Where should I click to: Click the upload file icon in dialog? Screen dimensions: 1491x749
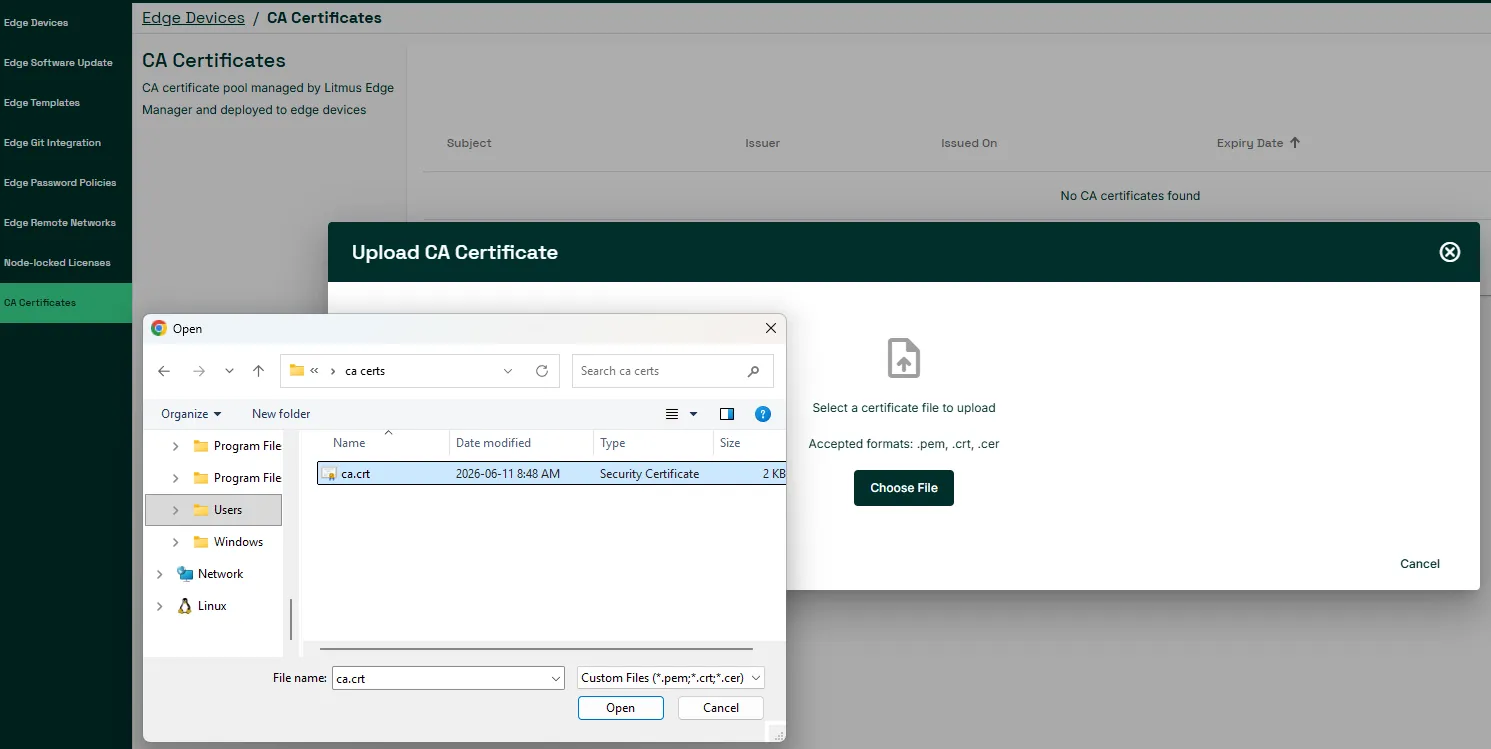(x=904, y=358)
